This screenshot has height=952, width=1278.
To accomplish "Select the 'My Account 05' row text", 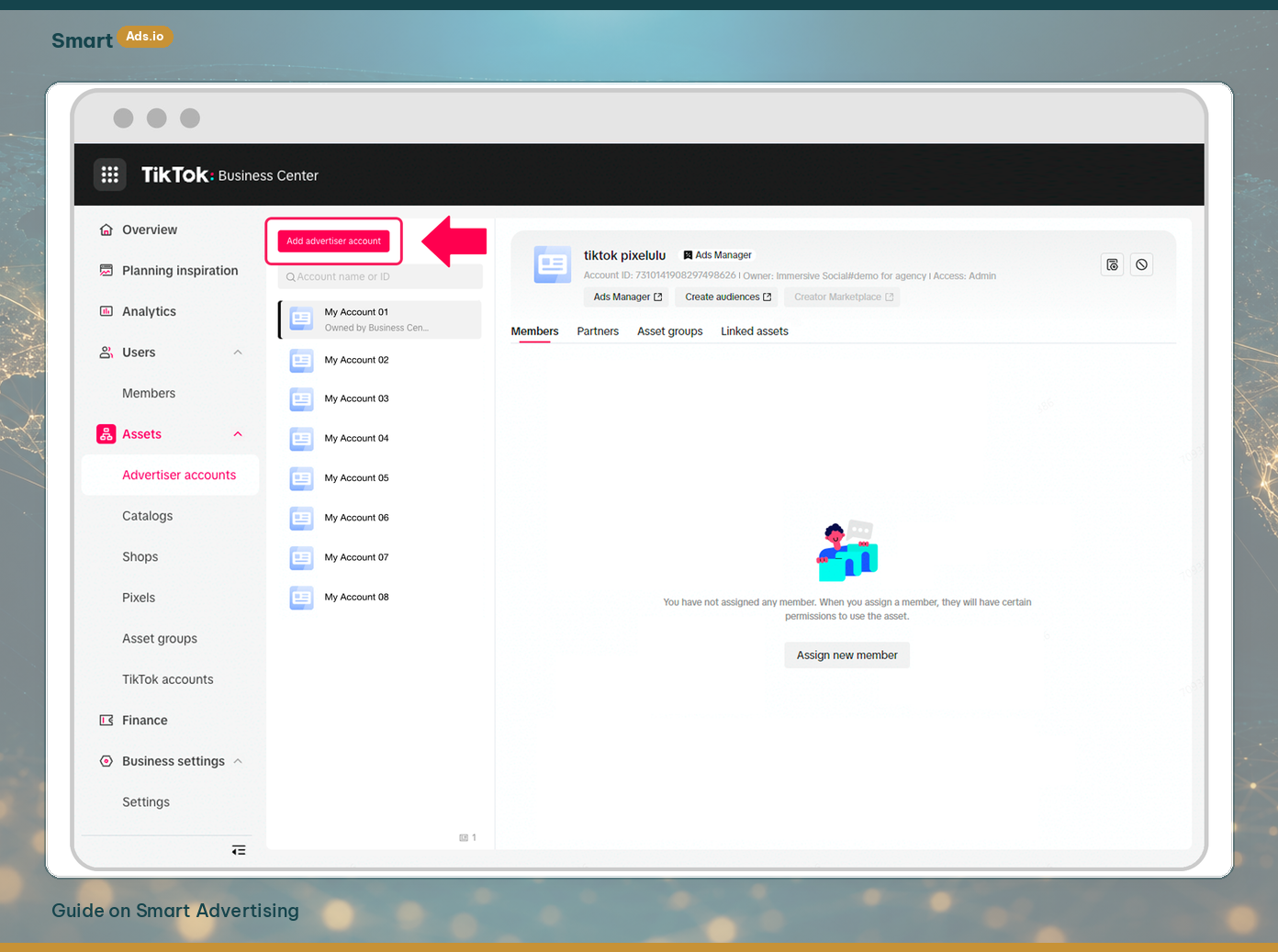I will (x=357, y=478).
